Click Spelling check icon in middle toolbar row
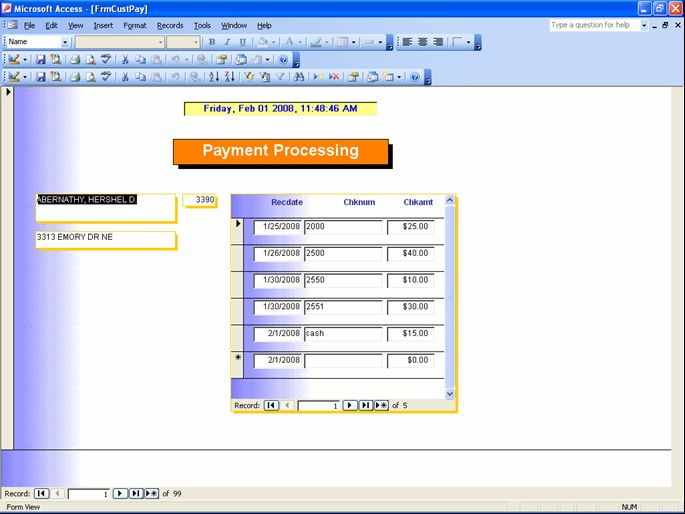The image size is (685, 514). [106, 59]
